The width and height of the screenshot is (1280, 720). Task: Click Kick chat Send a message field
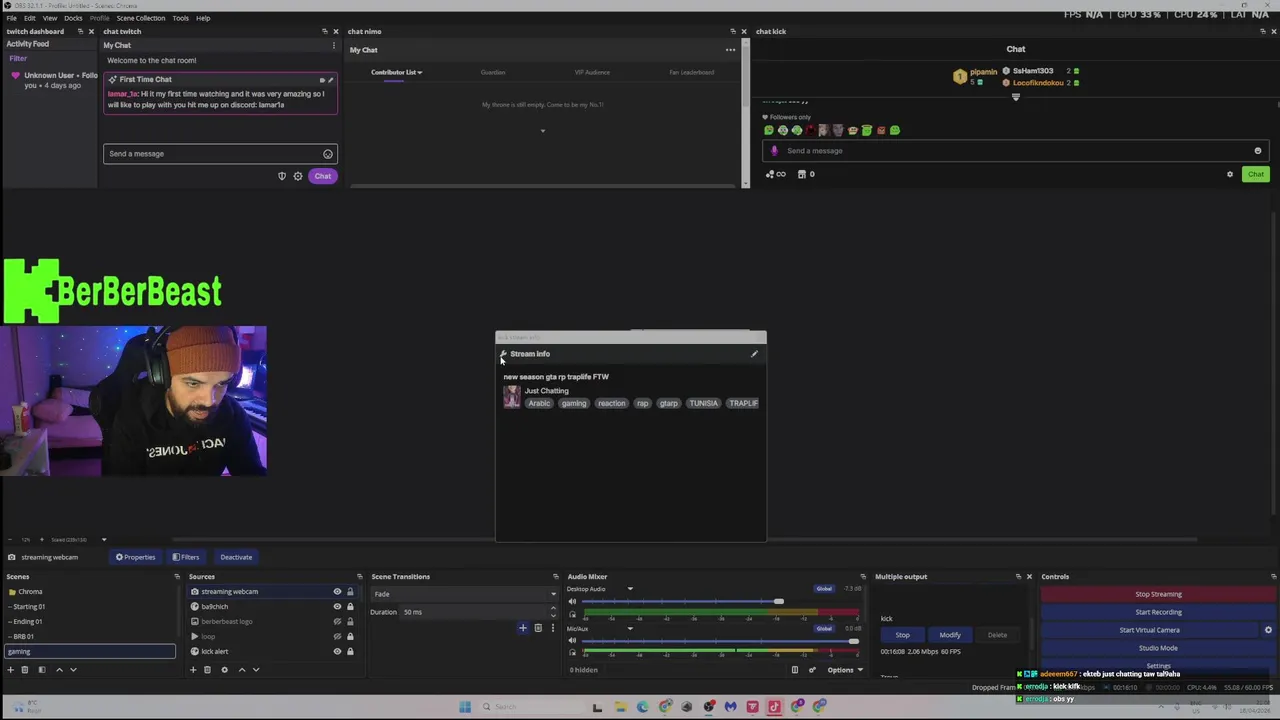pyautogui.click(x=1016, y=151)
